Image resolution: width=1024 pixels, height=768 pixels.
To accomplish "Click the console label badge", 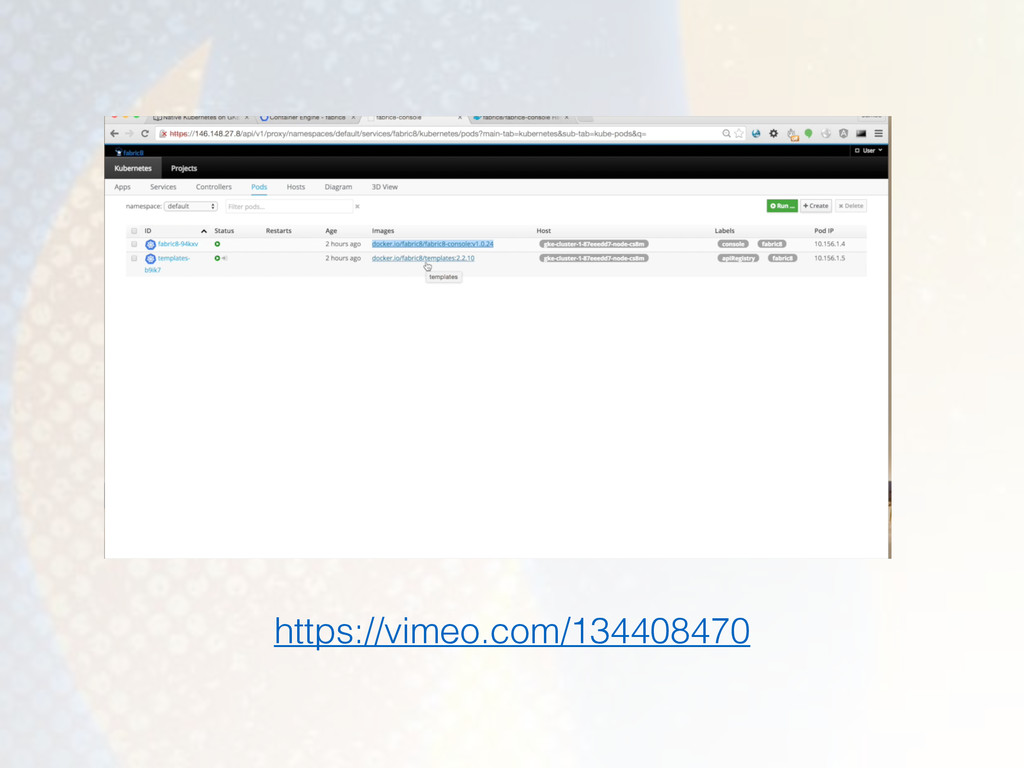I will [733, 244].
